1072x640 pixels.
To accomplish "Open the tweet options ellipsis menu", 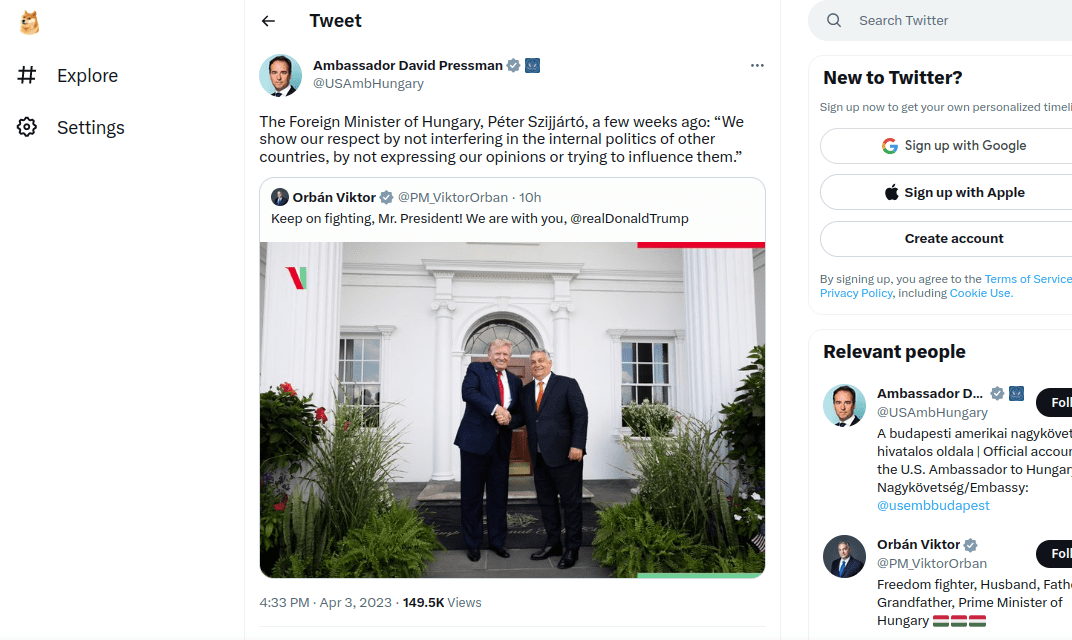I will pyautogui.click(x=757, y=65).
